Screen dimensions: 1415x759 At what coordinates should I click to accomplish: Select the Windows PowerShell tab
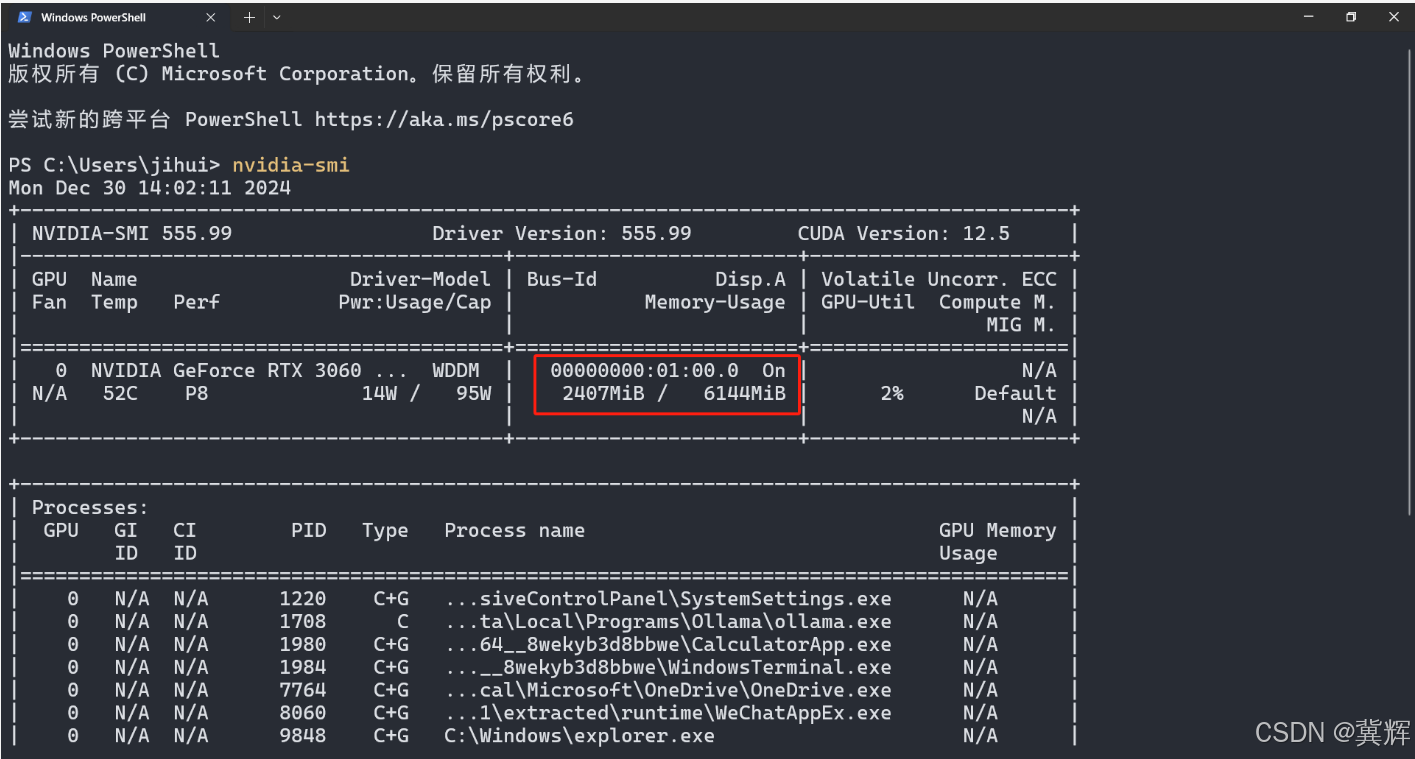coord(117,17)
